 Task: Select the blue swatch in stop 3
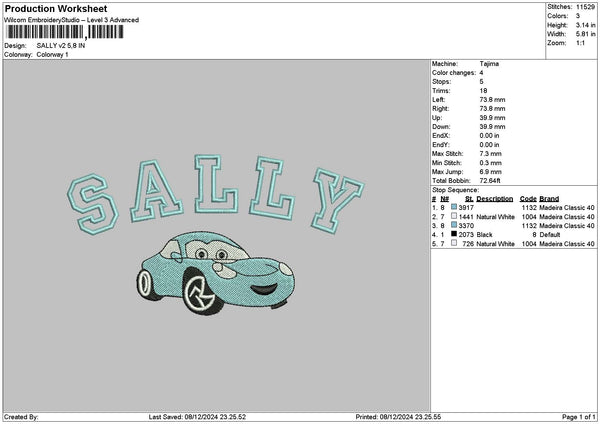455,226
